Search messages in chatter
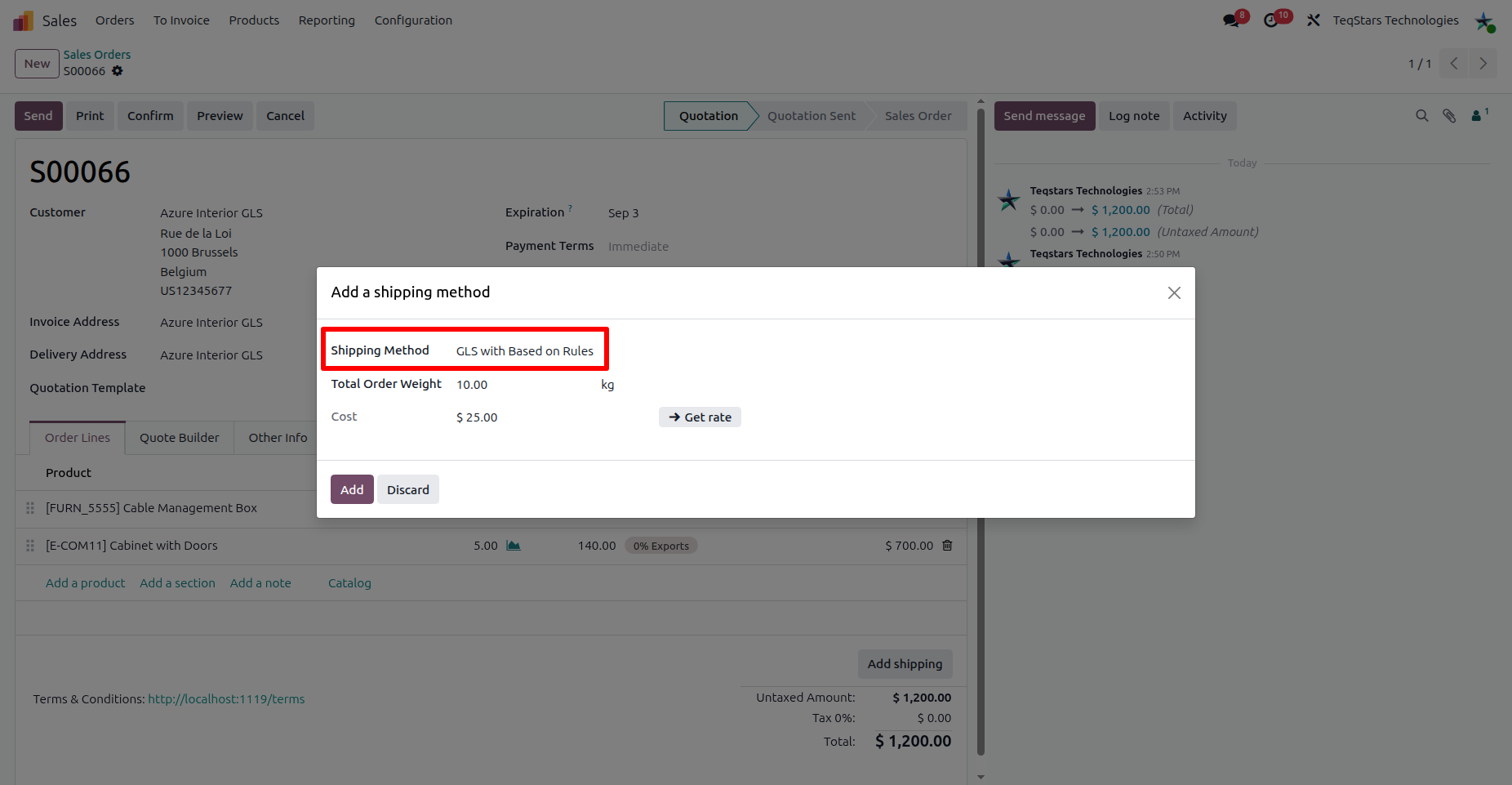 [x=1422, y=116]
